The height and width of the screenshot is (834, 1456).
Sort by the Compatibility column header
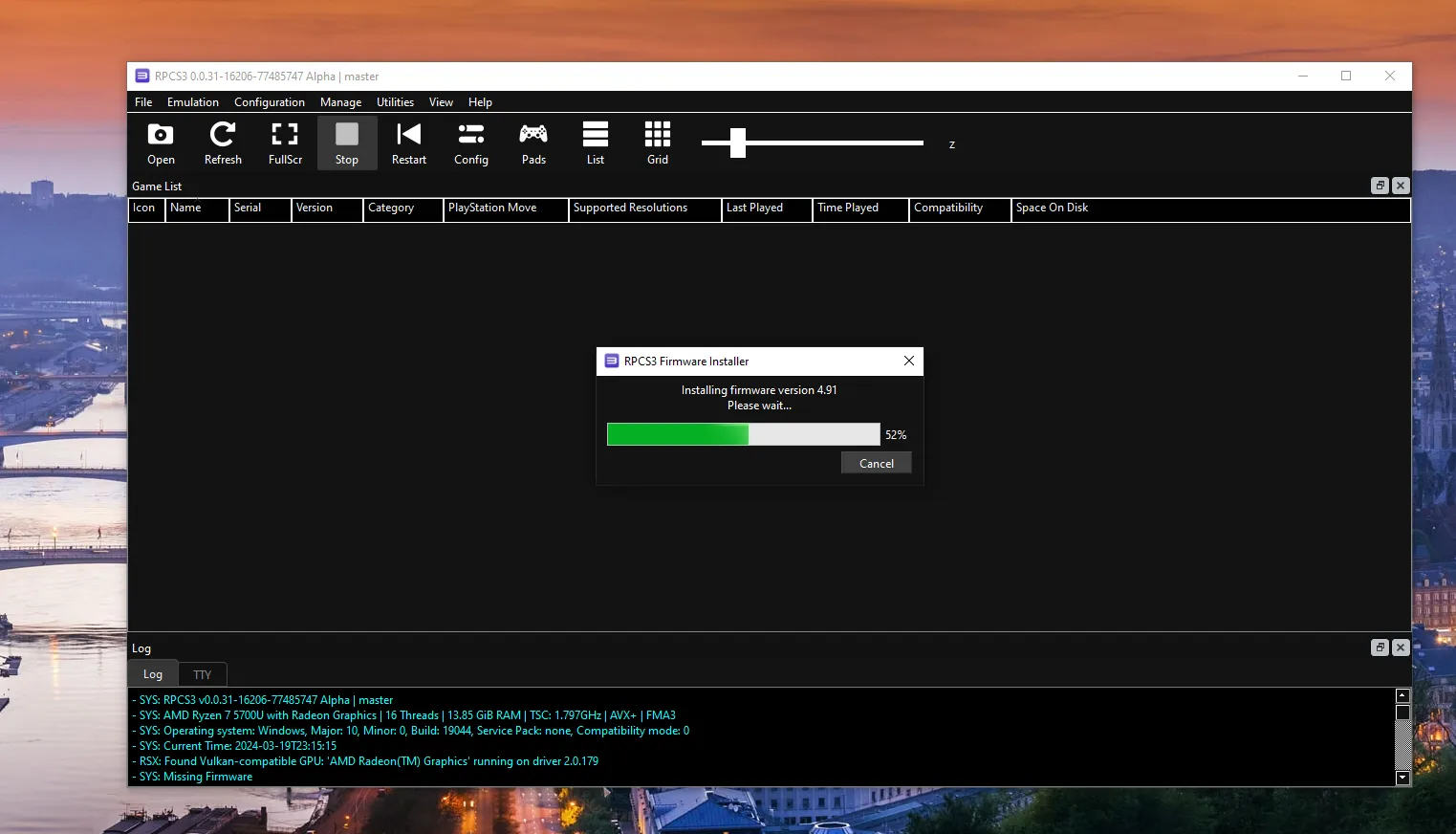click(x=959, y=208)
